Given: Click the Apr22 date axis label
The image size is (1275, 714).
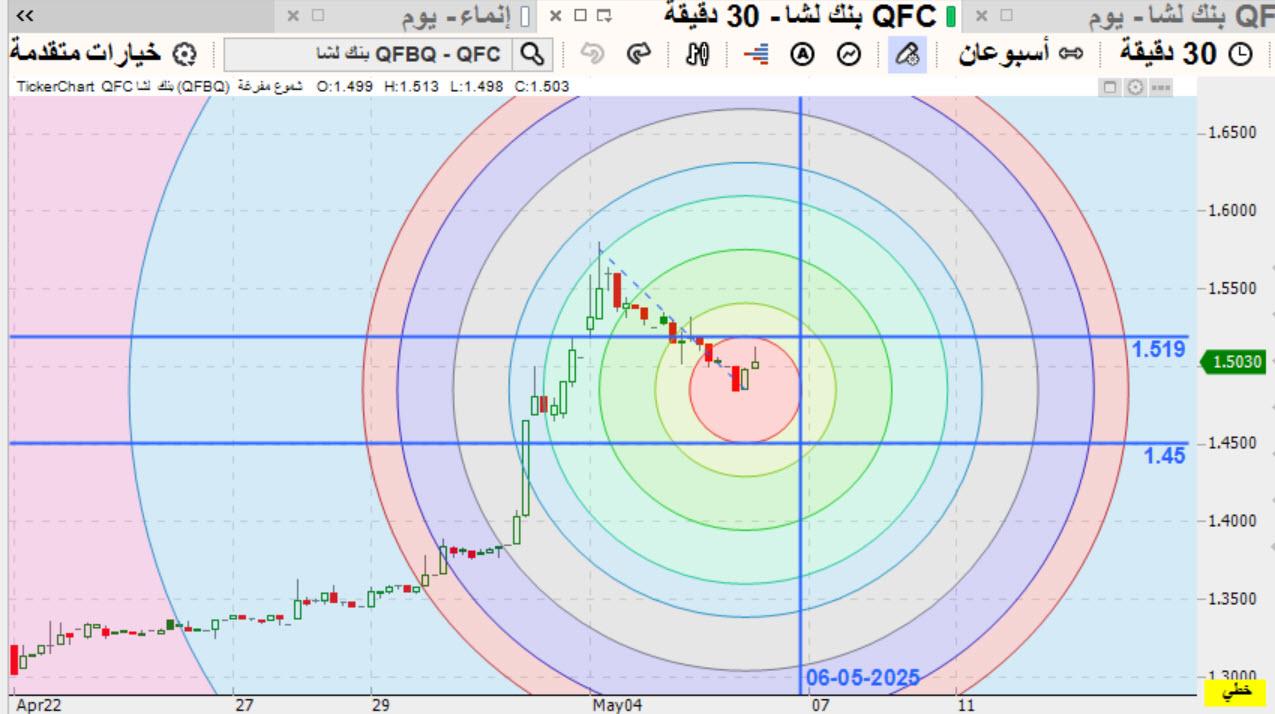Looking at the screenshot, I should [39, 705].
